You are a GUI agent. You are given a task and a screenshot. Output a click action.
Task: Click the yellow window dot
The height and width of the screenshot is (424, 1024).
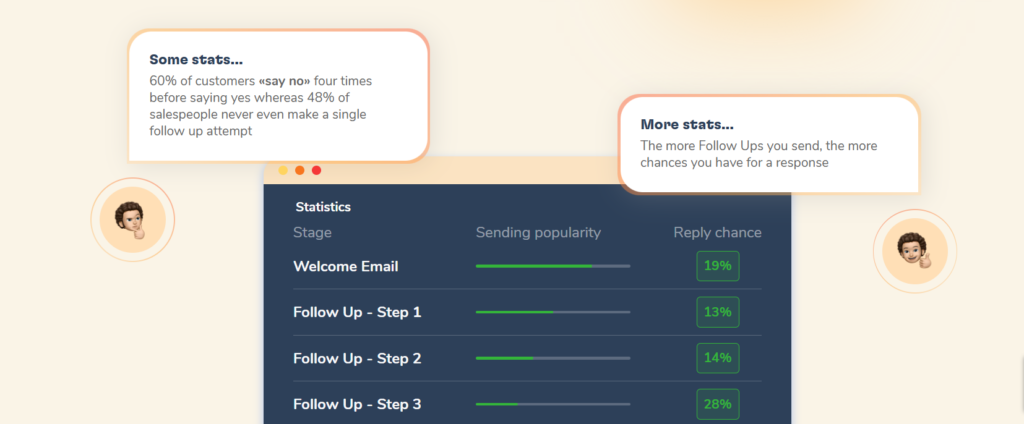click(x=283, y=171)
